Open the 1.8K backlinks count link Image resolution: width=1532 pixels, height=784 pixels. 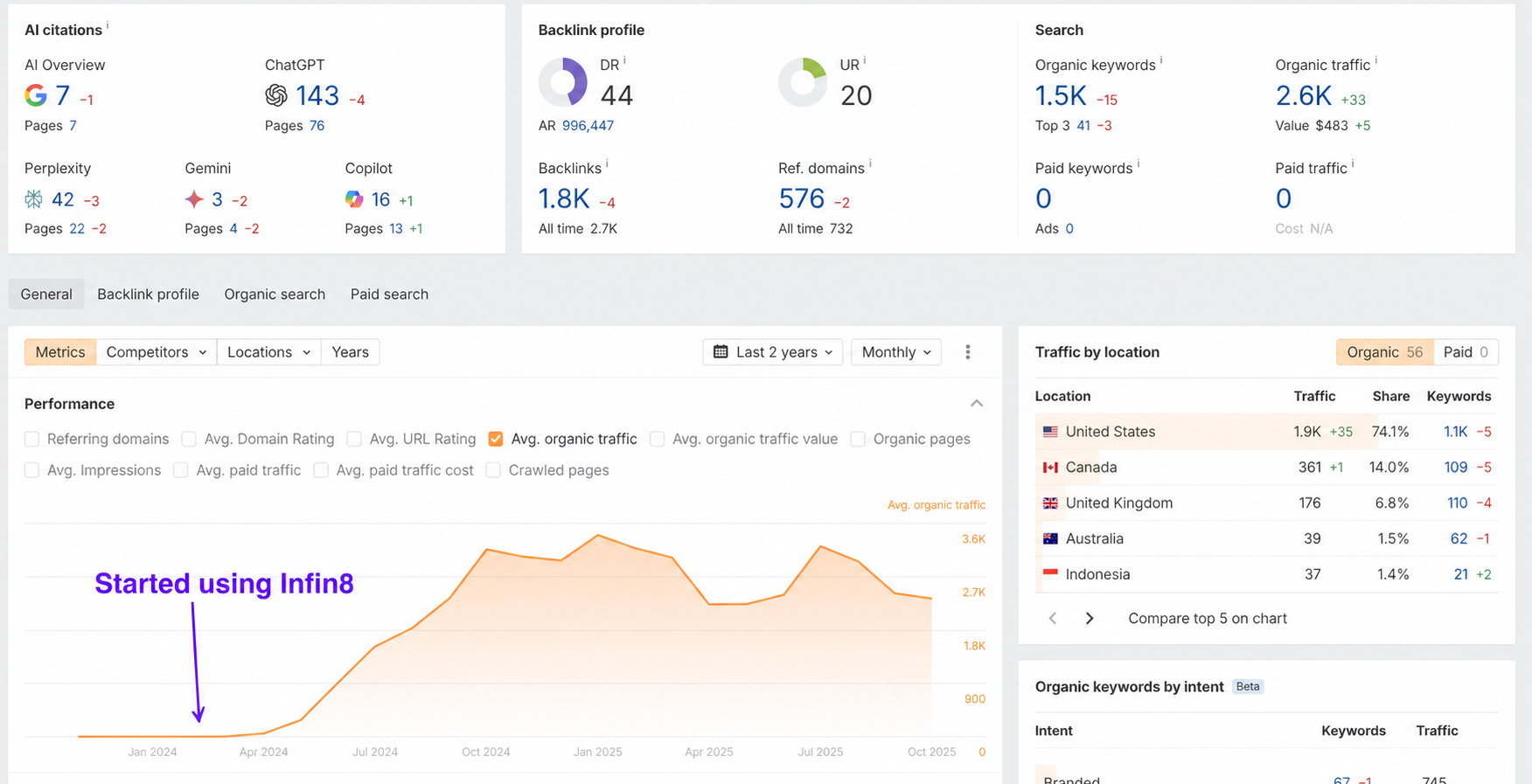564,199
